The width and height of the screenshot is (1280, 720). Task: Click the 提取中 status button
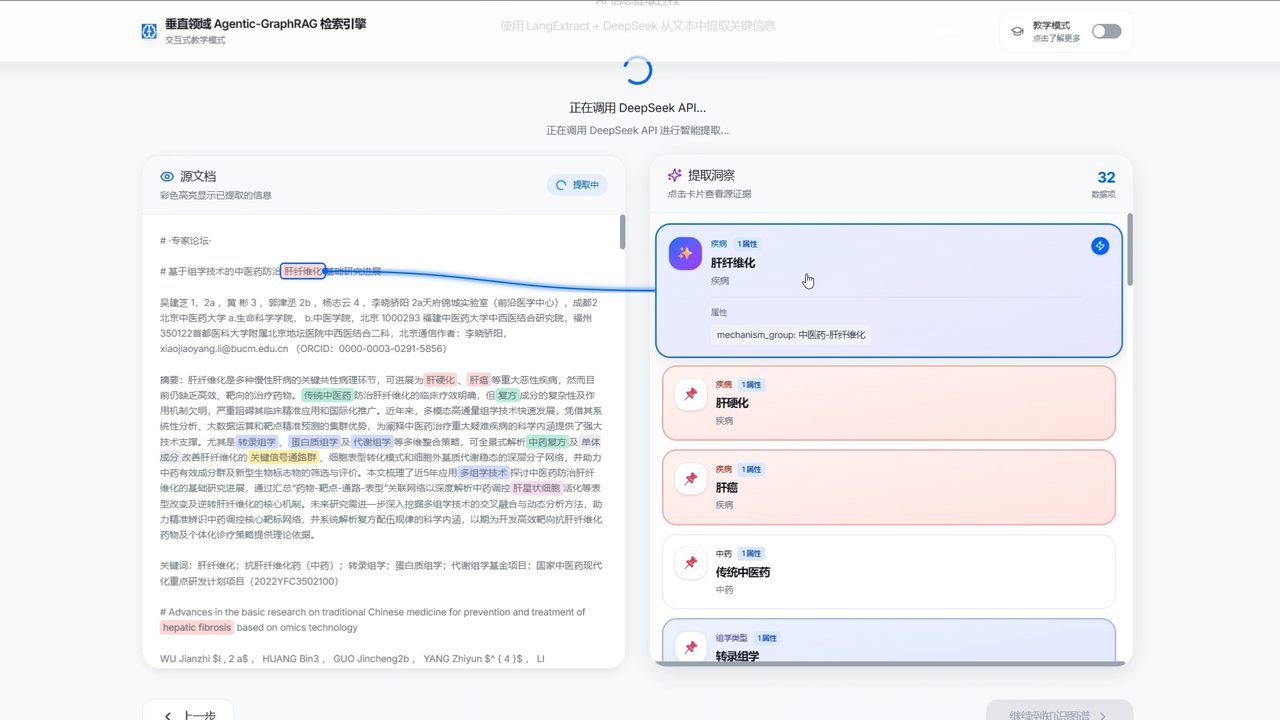[x=577, y=185]
